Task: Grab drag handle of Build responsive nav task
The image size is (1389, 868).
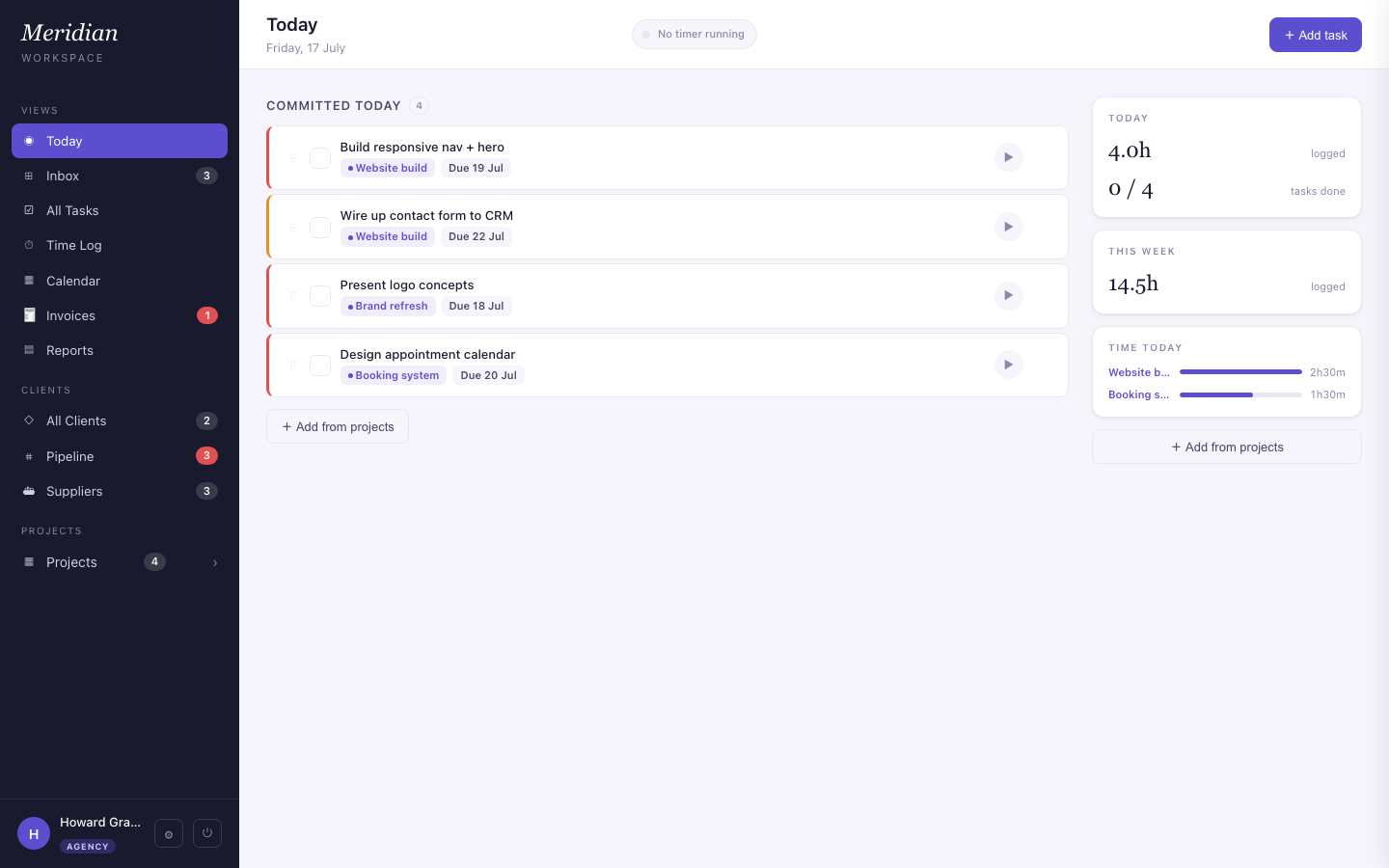Action: pyautogui.click(x=293, y=158)
